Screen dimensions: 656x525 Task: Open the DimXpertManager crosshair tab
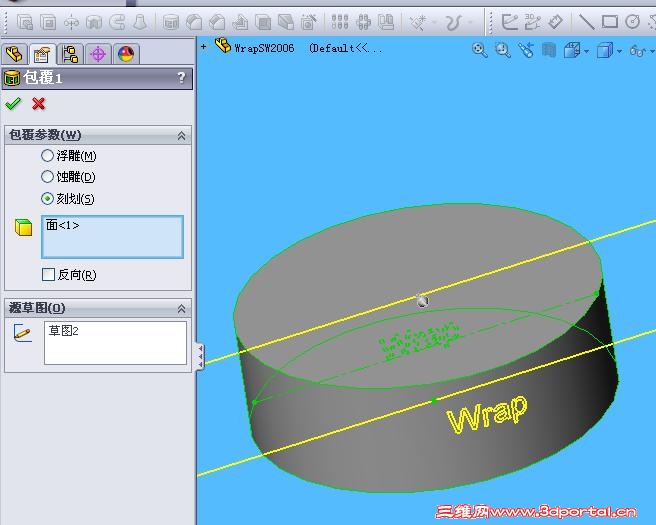tap(98, 54)
